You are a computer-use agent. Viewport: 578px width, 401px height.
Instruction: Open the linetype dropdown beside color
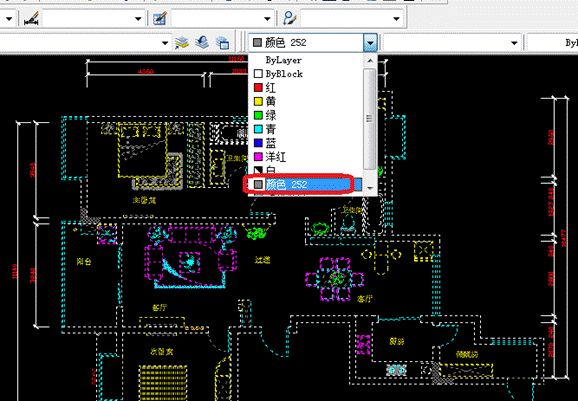[x=514, y=43]
